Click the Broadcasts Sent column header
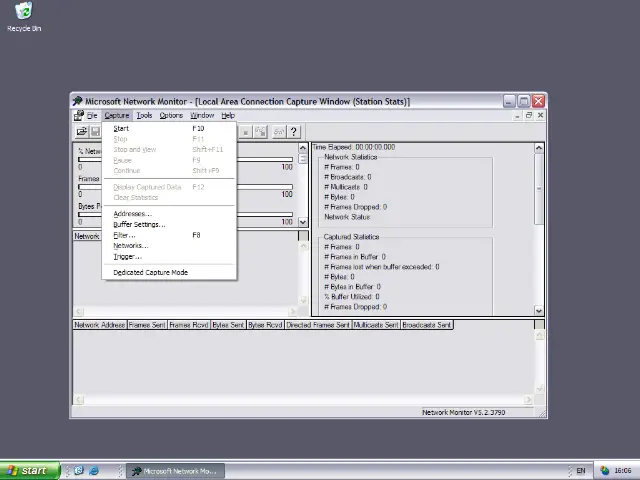 (427, 325)
